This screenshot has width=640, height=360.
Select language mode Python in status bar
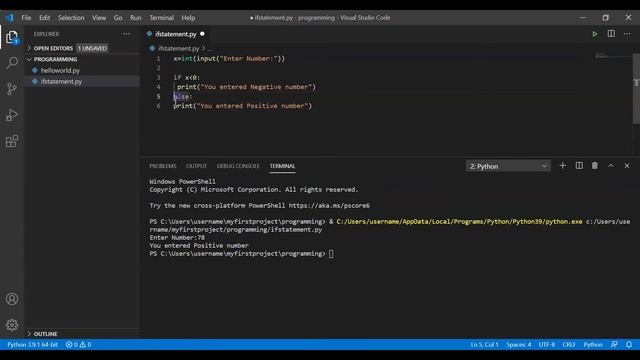tap(593, 344)
